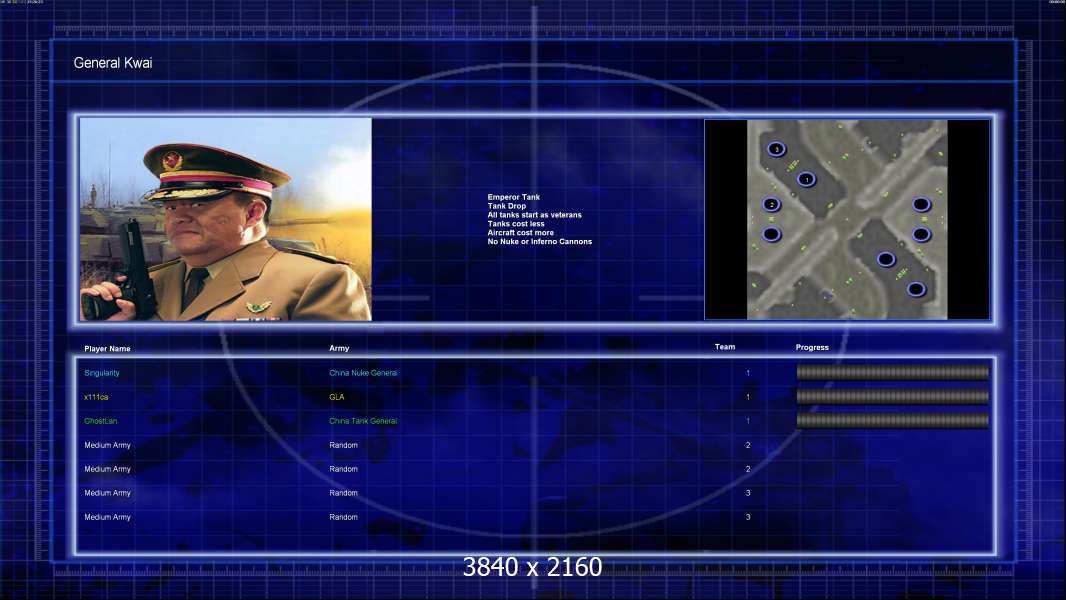The height and width of the screenshot is (600, 1066).
Task: Click x111ca's loading progress bar
Action: pos(893,397)
